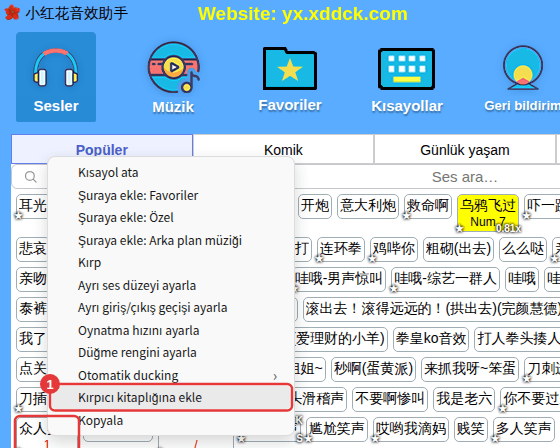Screen dimensions: 560x448
Task: Switch to the Popüler tab
Action: pyautogui.click(x=102, y=150)
